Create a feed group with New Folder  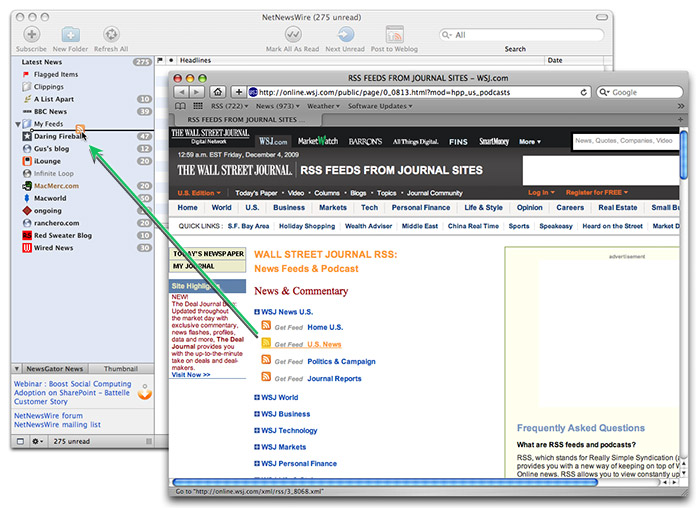pos(70,35)
